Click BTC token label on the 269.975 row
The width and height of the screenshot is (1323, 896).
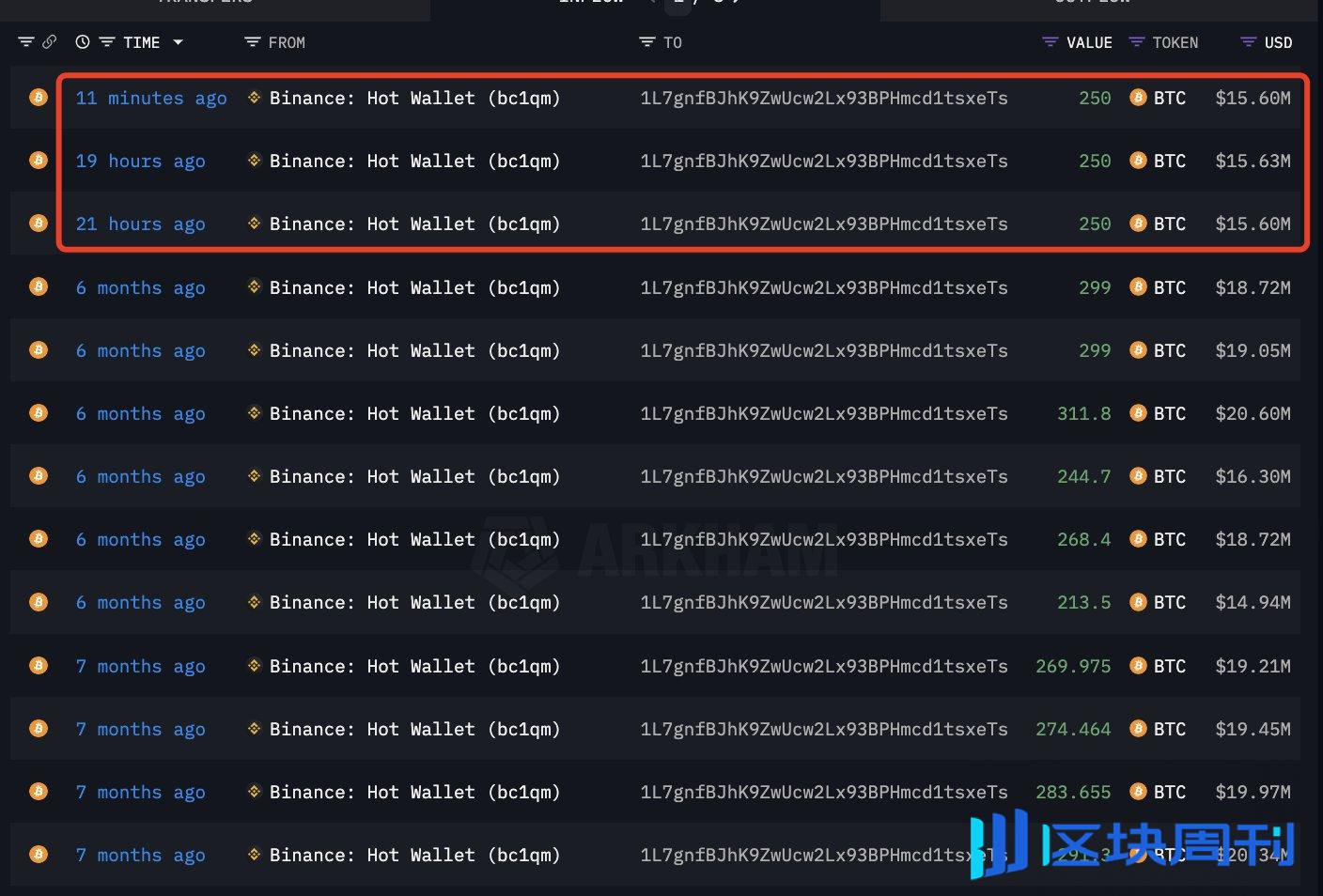click(x=1170, y=666)
